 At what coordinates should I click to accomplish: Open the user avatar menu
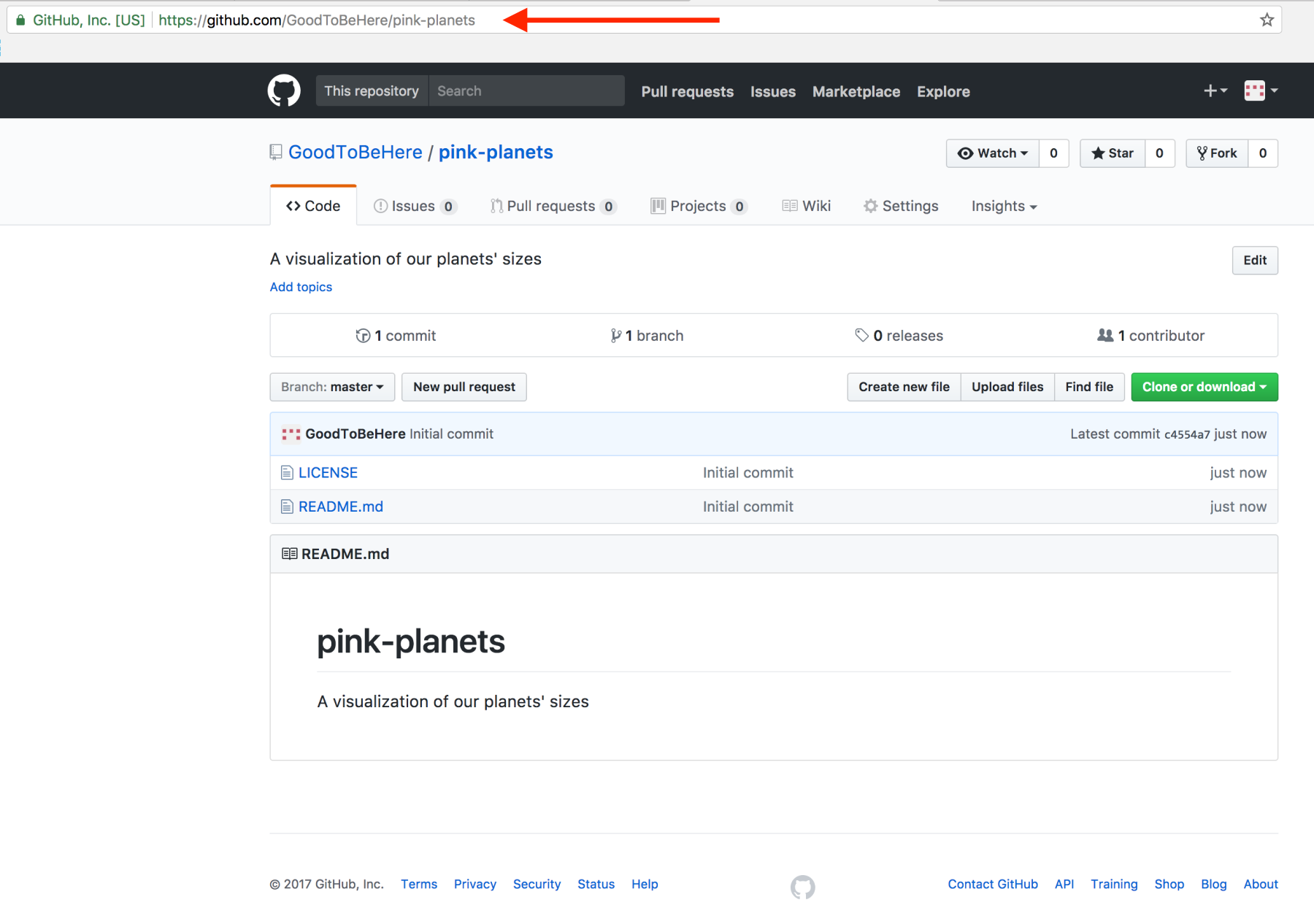click(1261, 91)
